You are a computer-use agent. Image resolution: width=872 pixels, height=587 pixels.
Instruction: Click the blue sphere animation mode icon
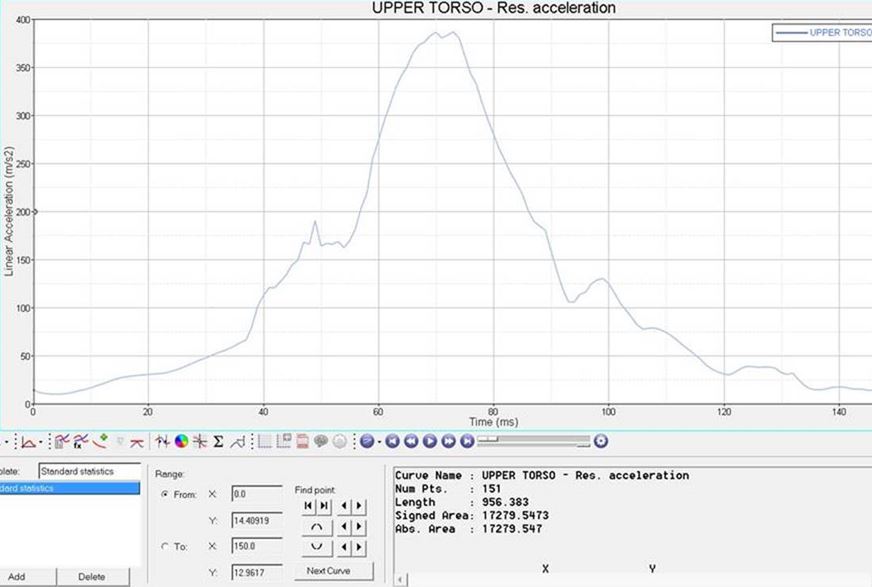(366, 441)
